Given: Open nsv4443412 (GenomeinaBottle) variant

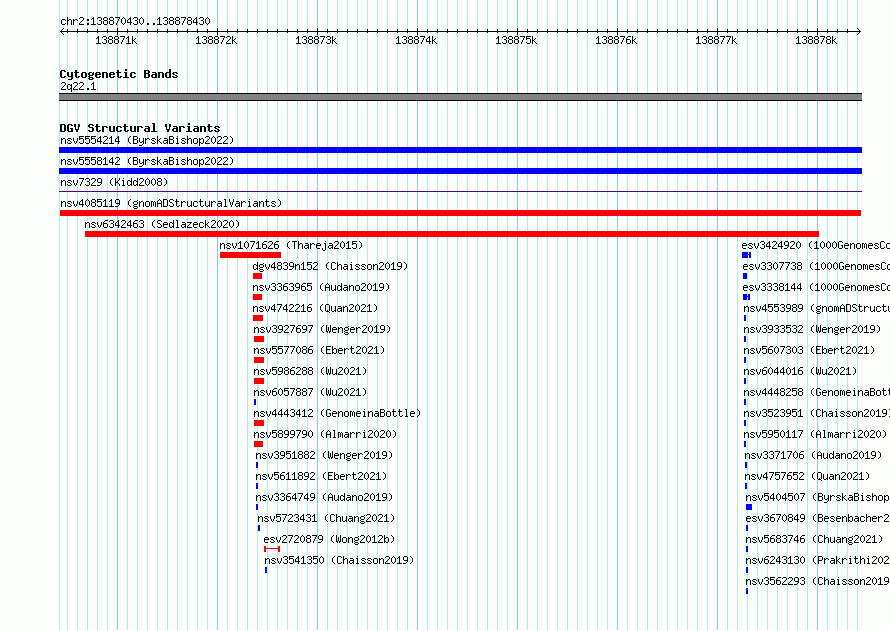Looking at the screenshot, I should (337, 413).
